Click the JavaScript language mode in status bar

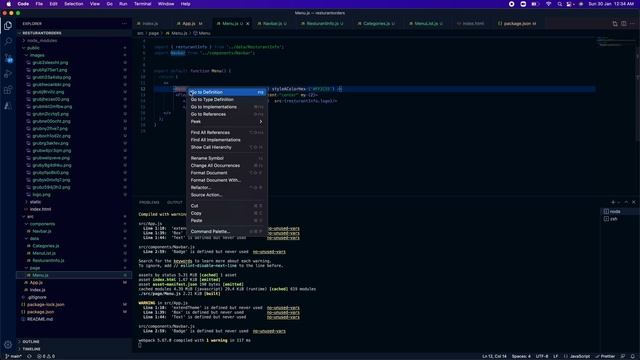580,356
